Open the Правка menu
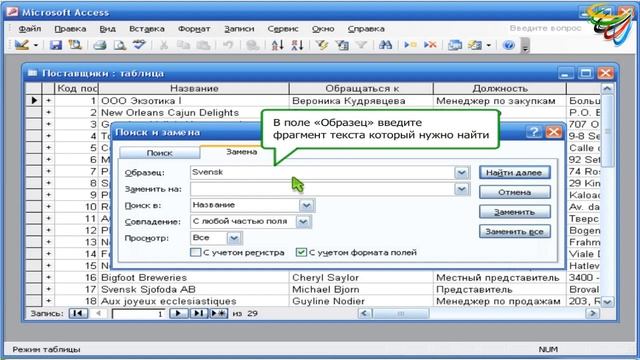This screenshot has width=640, height=360. pos(70,29)
